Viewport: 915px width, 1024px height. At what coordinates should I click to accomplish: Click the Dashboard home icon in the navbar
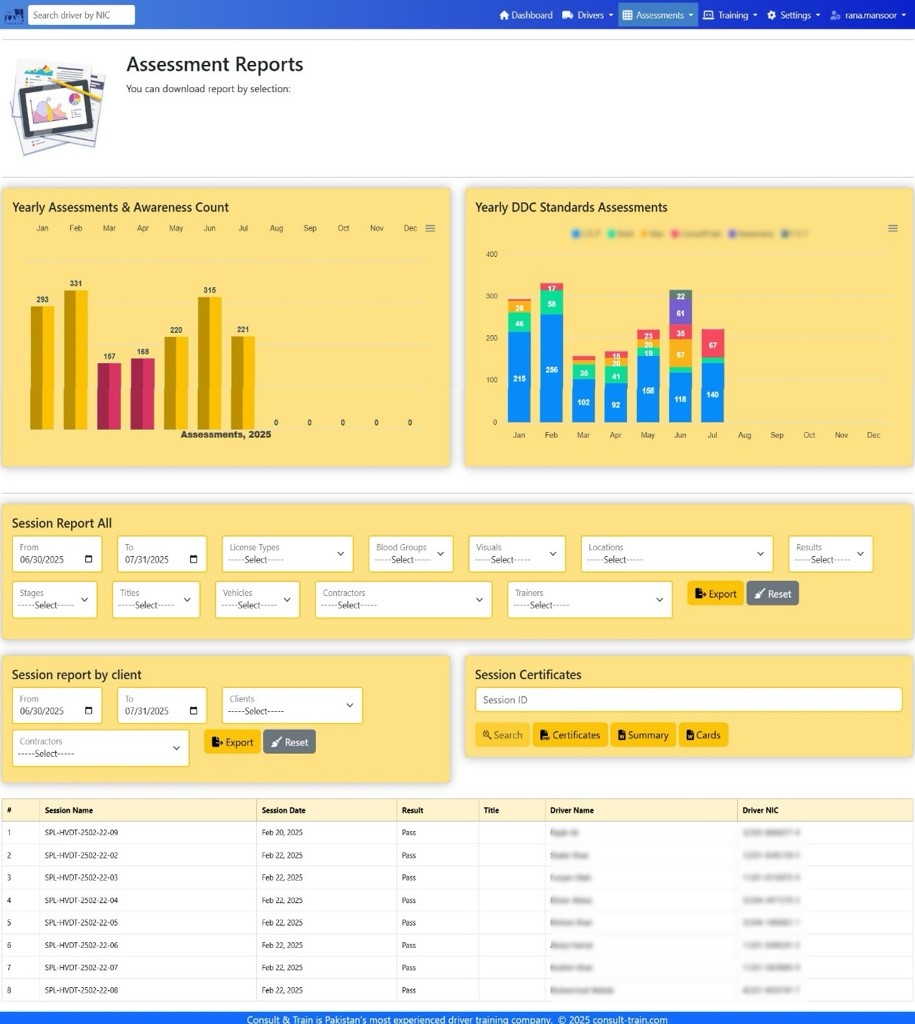click(505, 15)
